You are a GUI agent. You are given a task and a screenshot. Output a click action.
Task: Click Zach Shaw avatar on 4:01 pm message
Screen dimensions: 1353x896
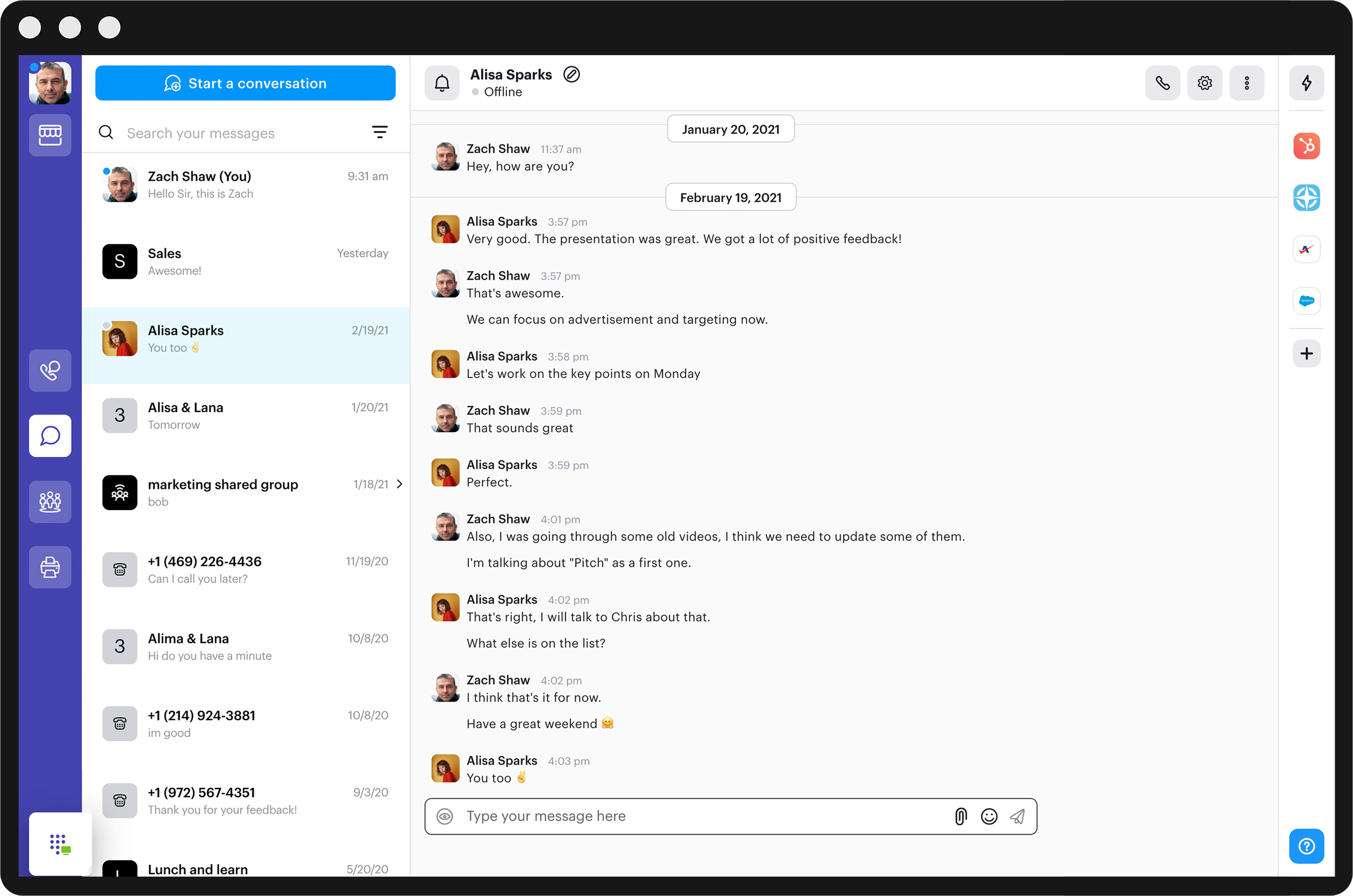[445, 527]
